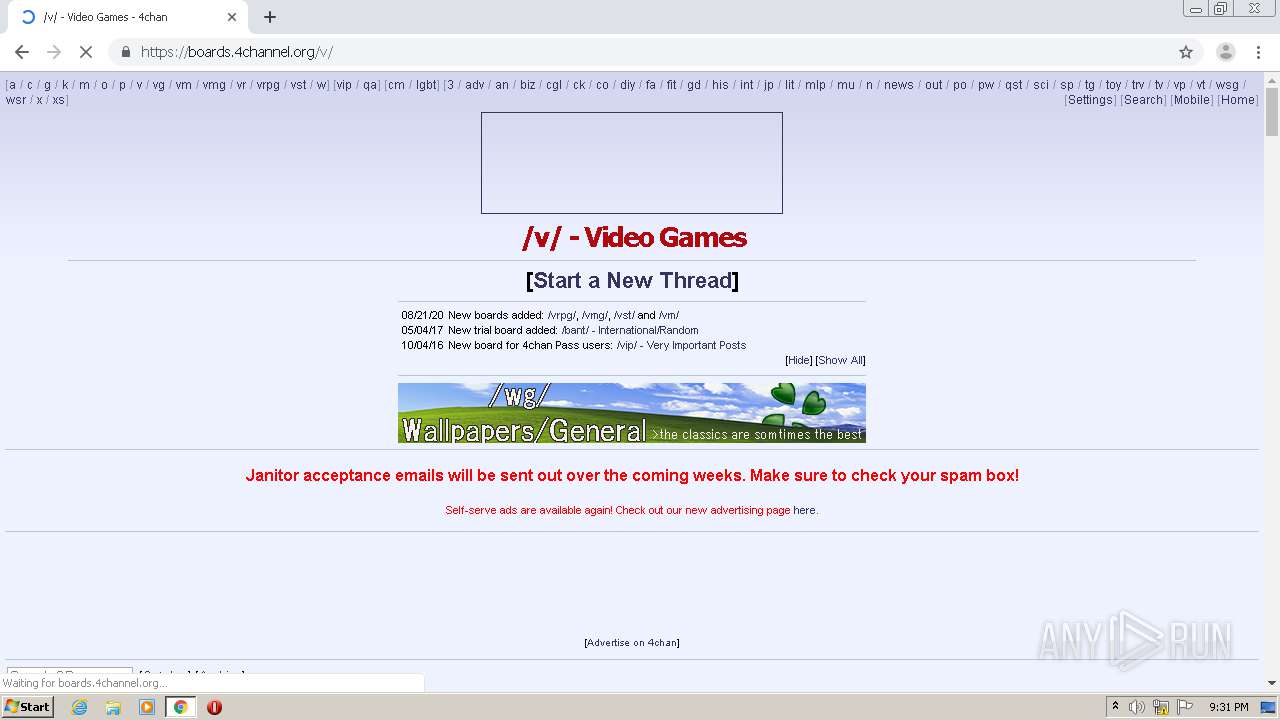Image resolution: width=1280 pixels, height=720 pixels.
Task: Click the show desktop button
Action: (1268, 707)
